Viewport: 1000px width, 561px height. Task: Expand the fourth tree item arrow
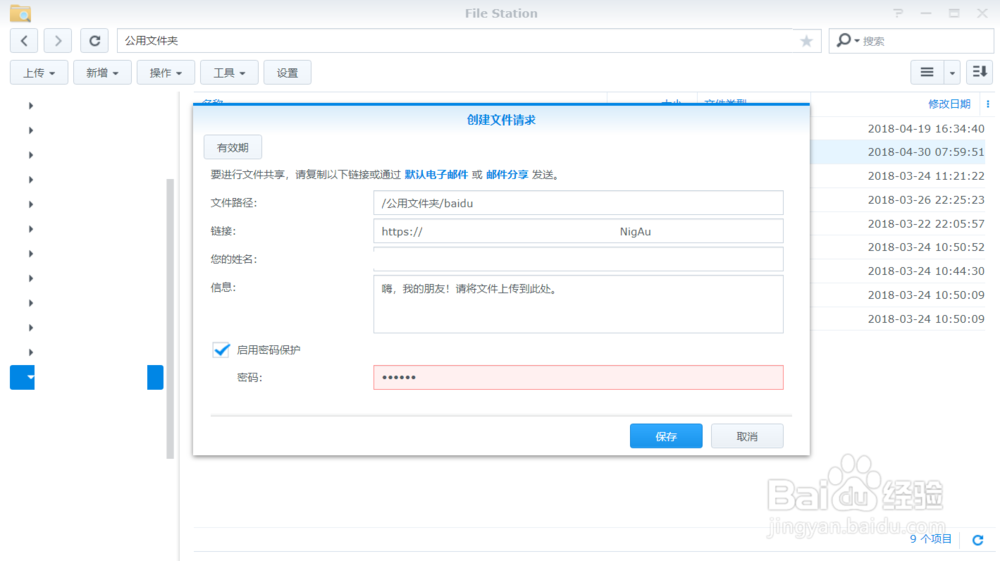31,180
